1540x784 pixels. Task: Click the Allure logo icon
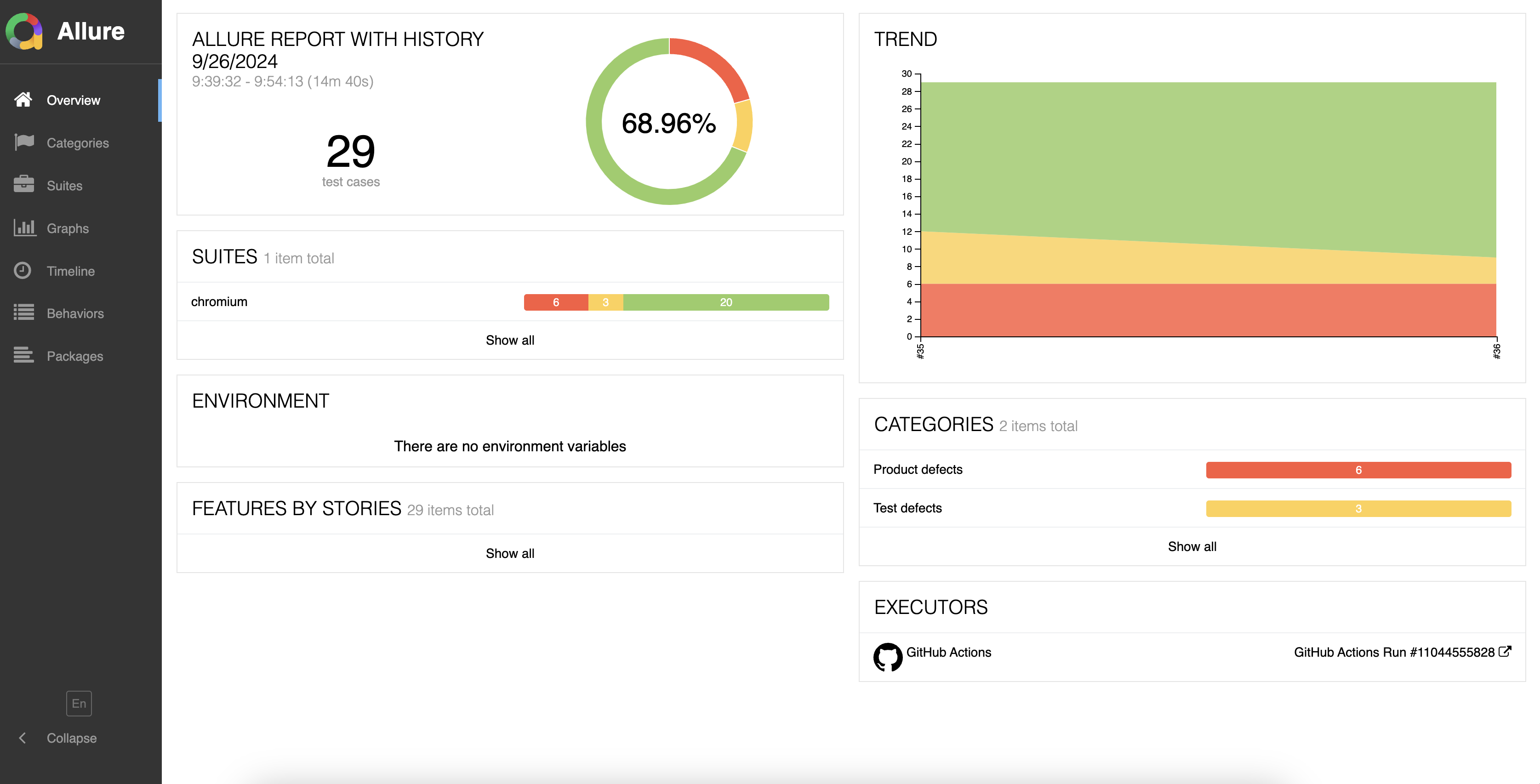[24, 31]
